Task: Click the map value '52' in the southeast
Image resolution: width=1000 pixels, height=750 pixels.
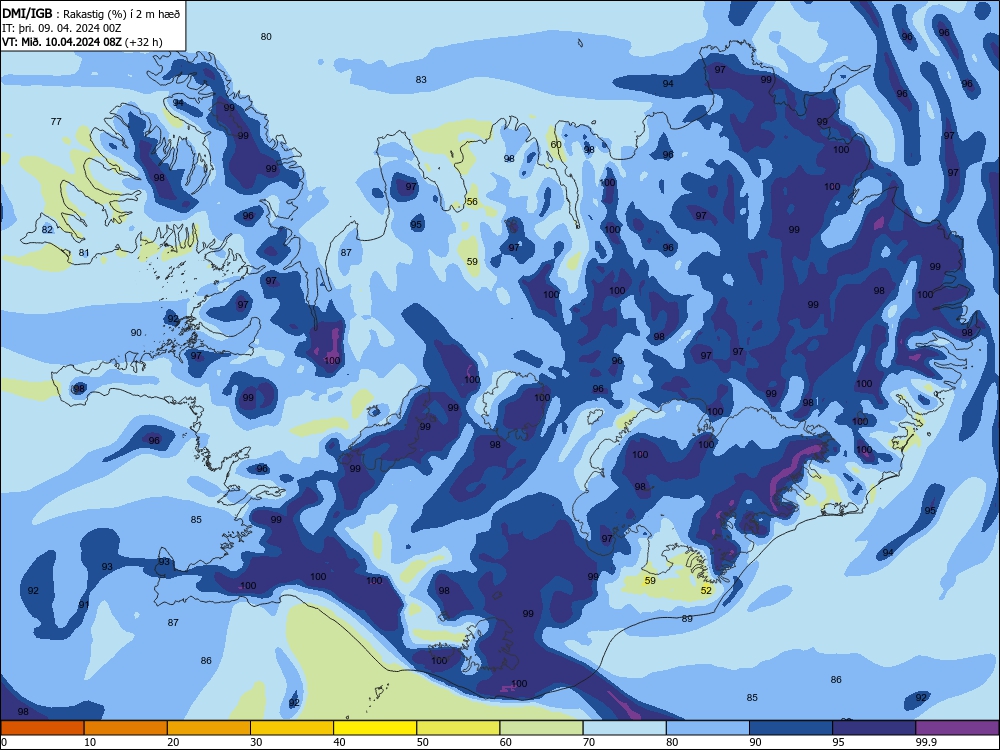Action: [706, 591]
